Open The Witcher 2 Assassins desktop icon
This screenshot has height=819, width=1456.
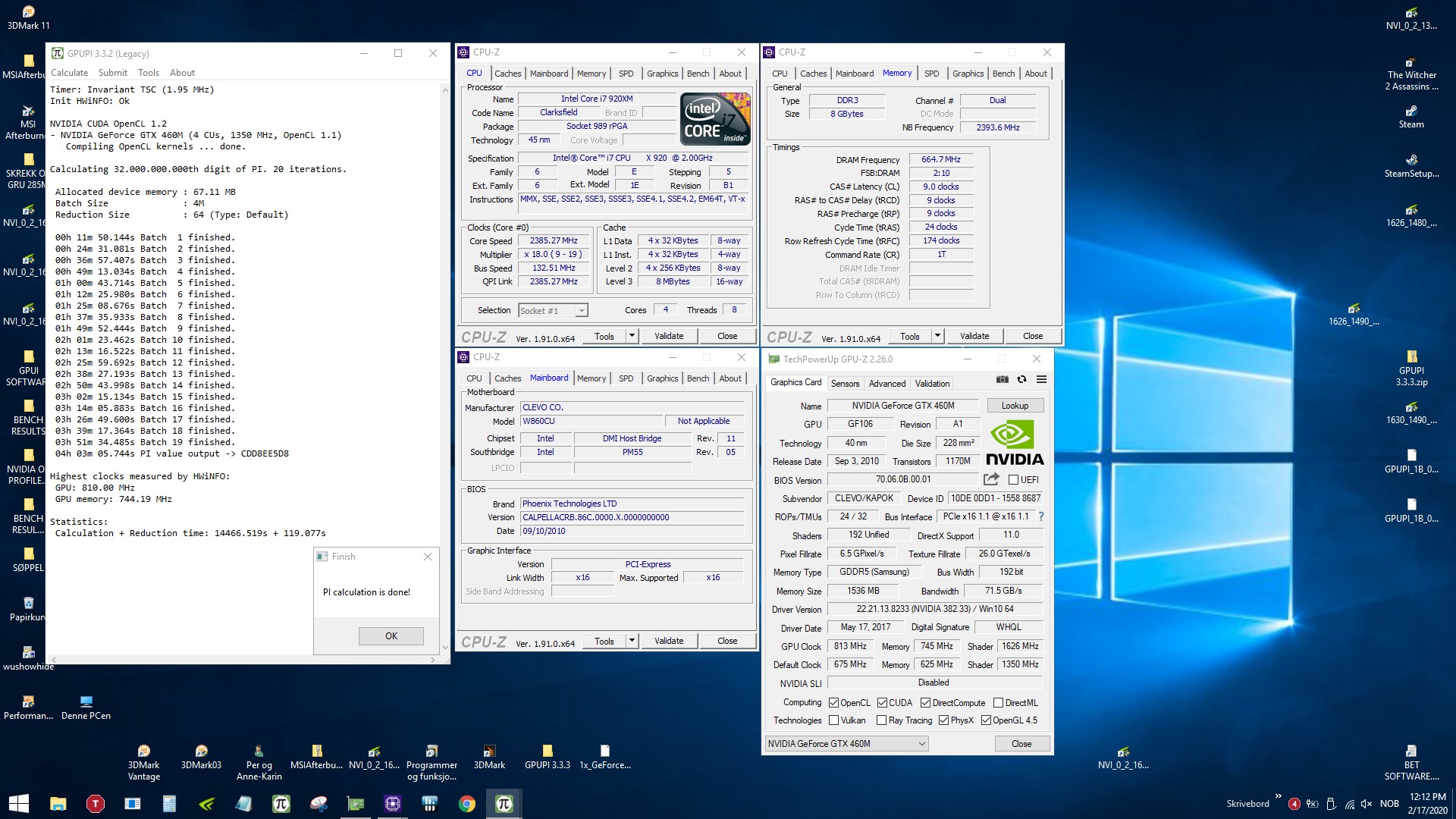tap(1411, 73)
